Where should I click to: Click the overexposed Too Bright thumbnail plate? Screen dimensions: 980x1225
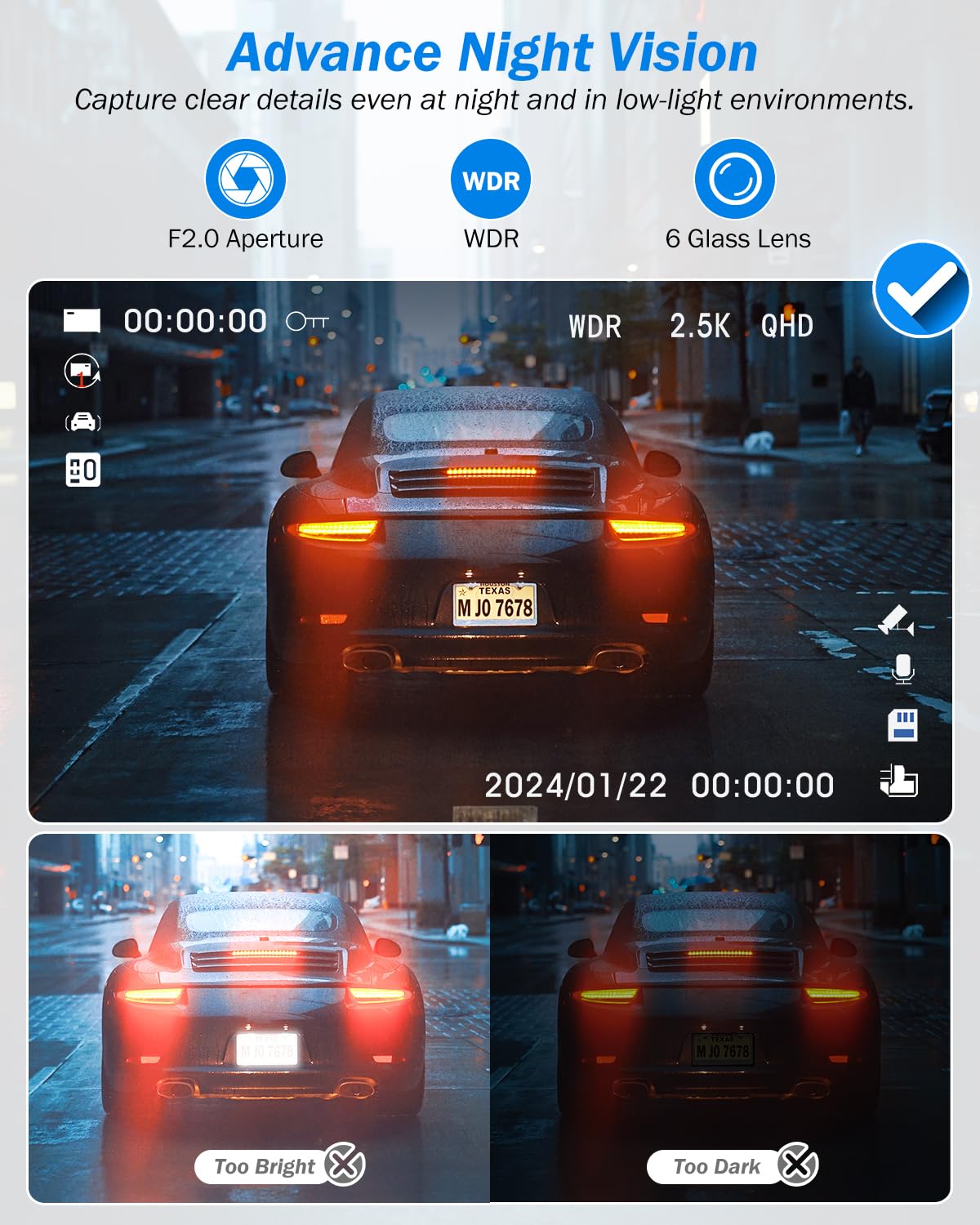[268, 1049]
